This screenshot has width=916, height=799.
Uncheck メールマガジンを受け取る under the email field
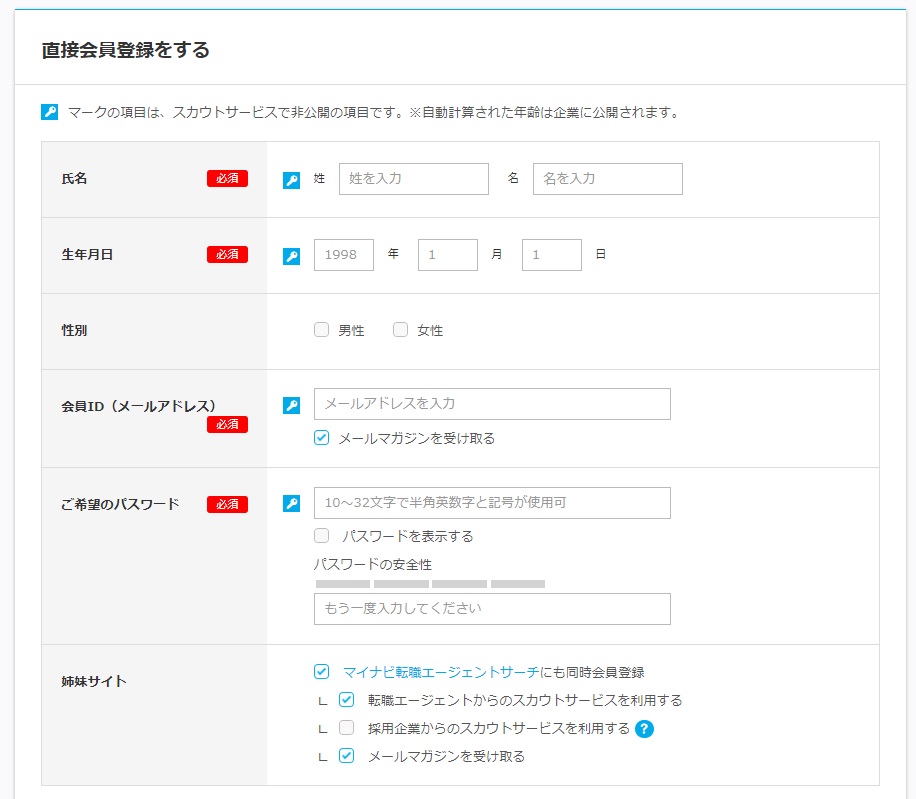[321, 438]
